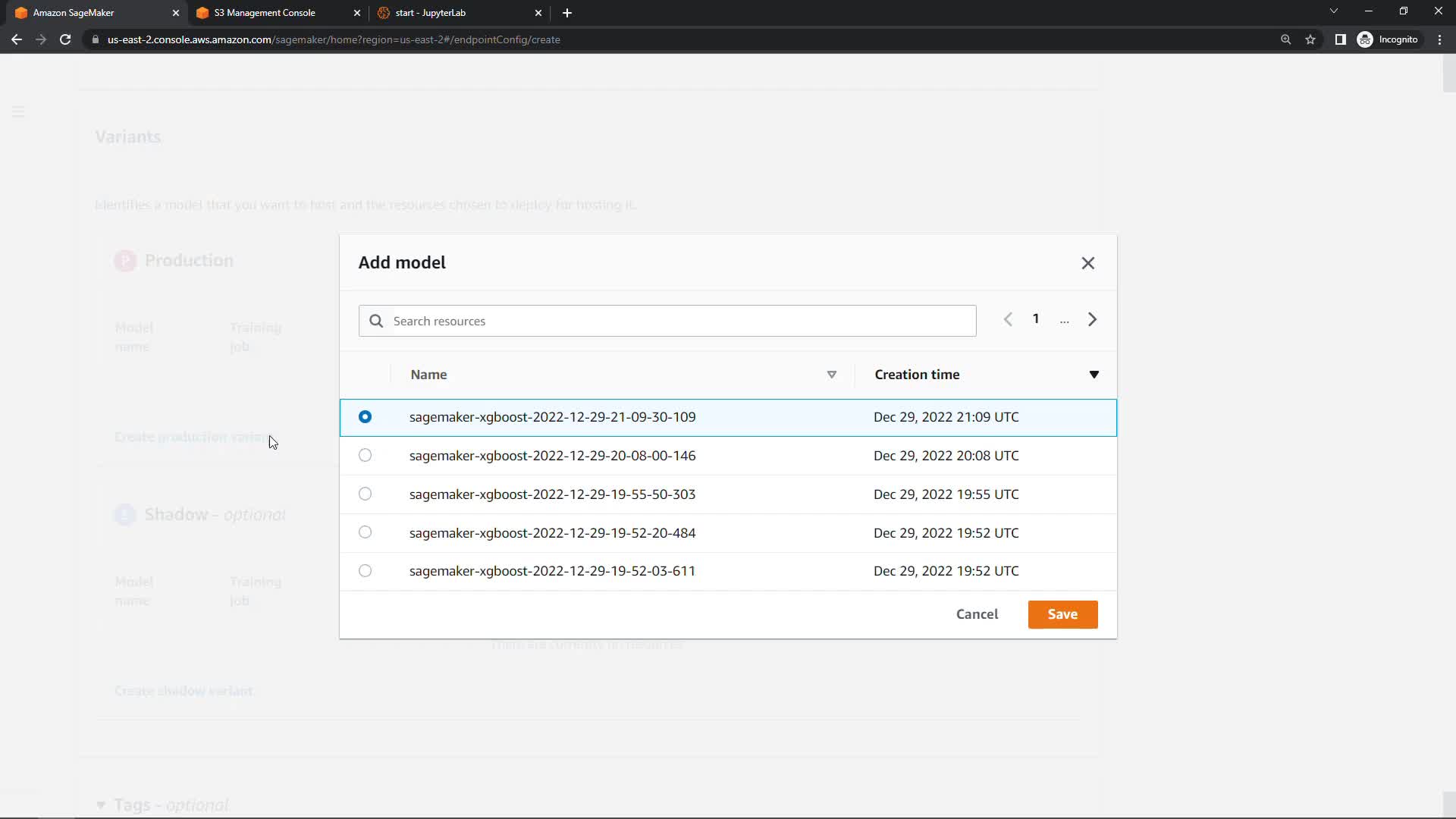Bookmark this page with star icon

1310,39
